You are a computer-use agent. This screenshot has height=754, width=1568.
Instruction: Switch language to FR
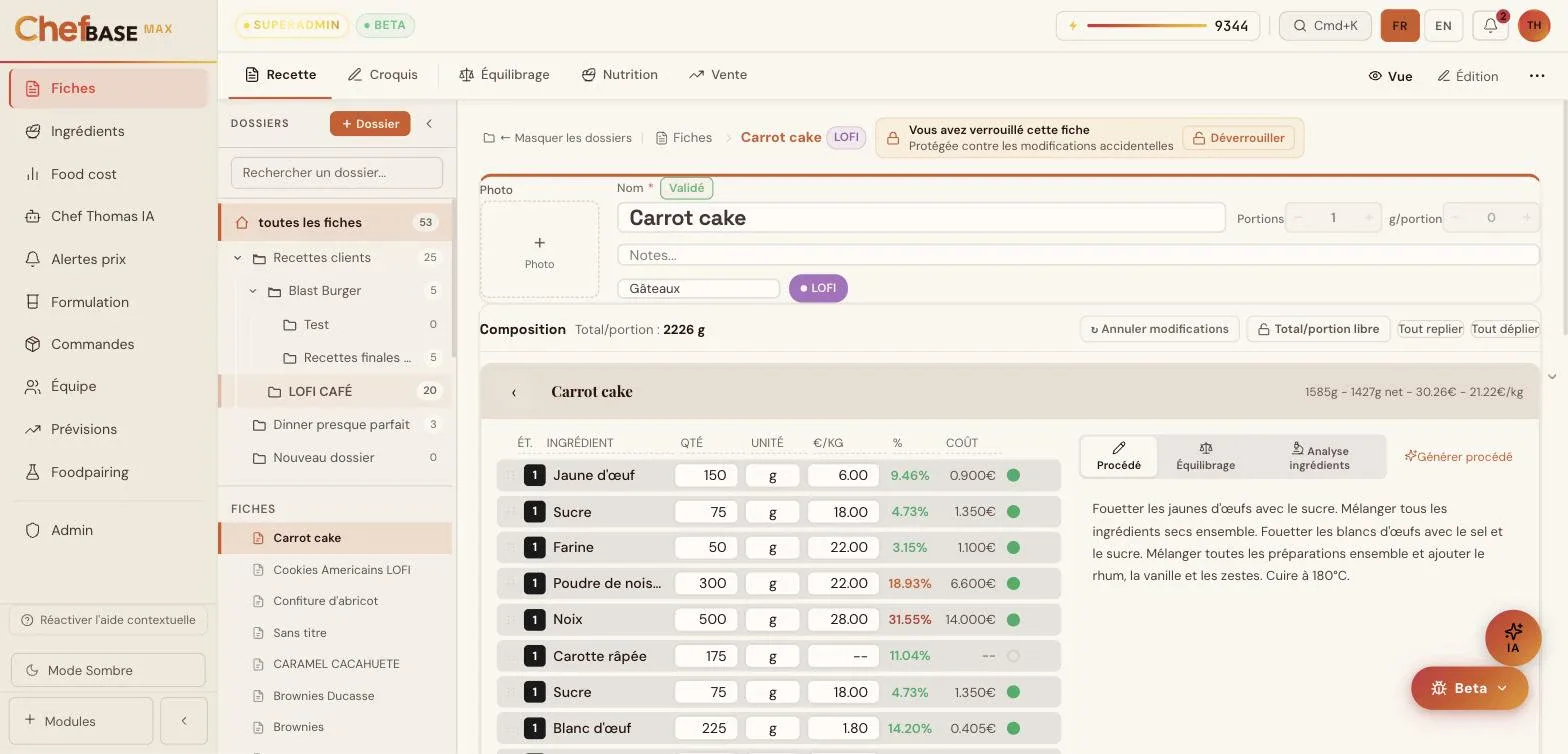1400,26
